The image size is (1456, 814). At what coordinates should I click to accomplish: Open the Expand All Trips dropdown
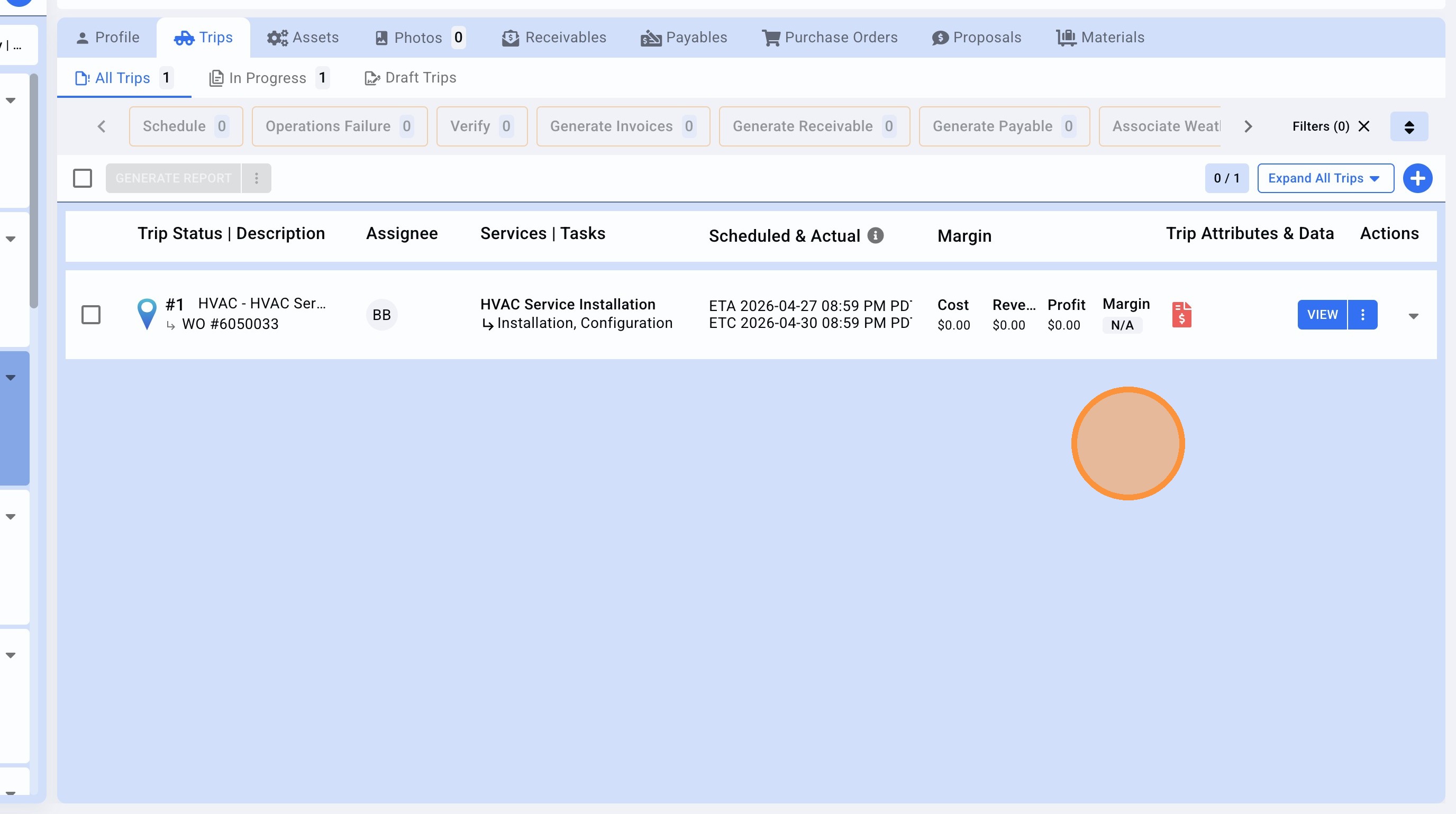tap(1325, 178)
